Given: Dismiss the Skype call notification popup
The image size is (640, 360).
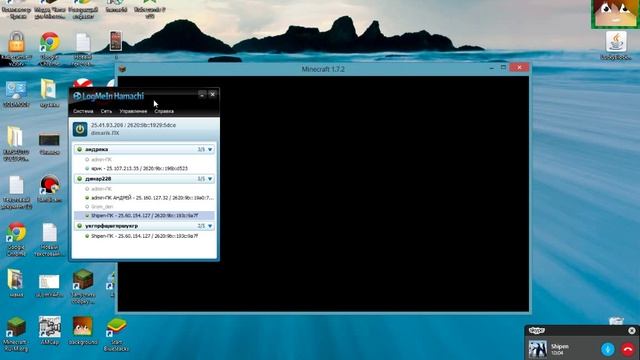Looking at the screenshot, I should [x=632, y=331].
